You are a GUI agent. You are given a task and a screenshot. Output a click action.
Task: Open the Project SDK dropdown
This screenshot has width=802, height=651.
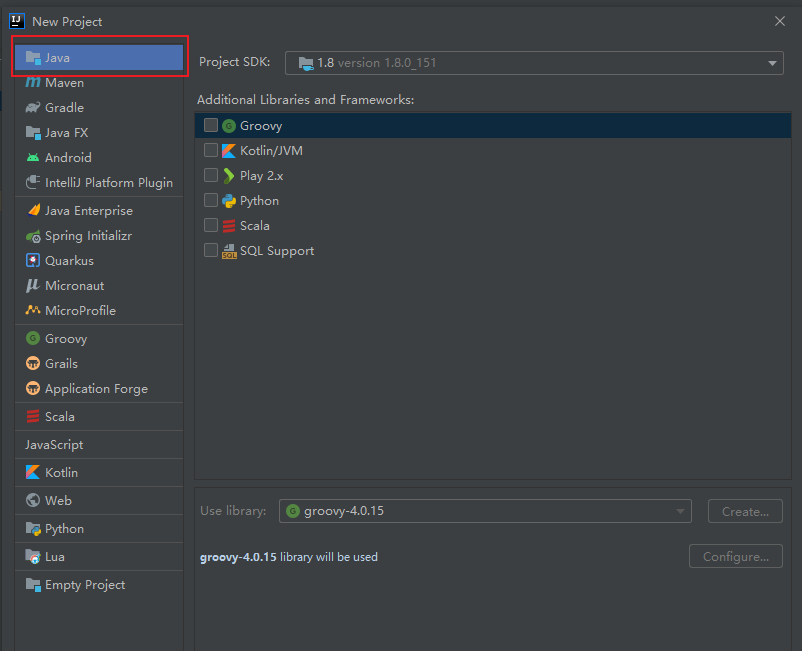click(534, 63)
